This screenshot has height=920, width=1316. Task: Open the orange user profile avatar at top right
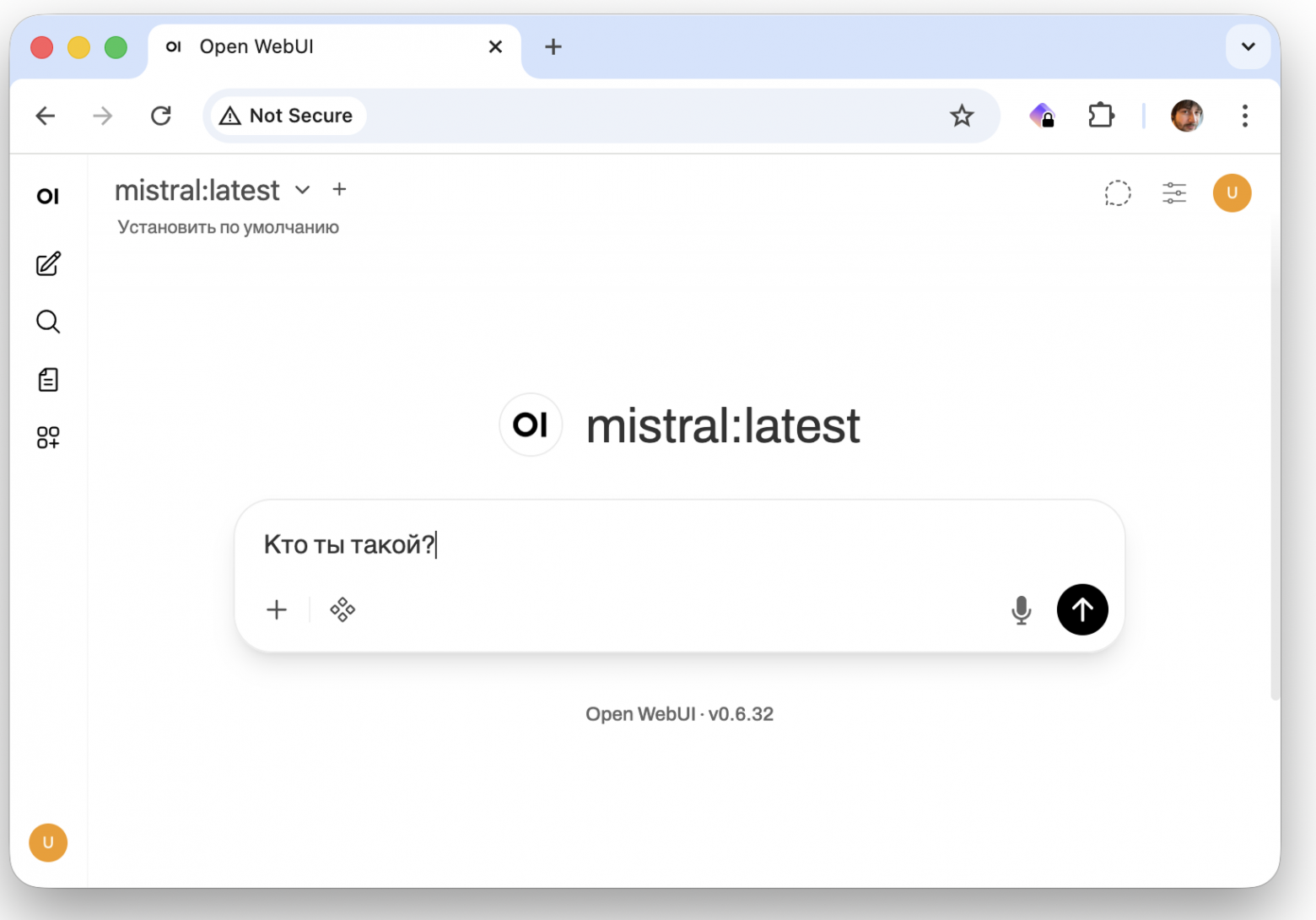pos(1232,193)
